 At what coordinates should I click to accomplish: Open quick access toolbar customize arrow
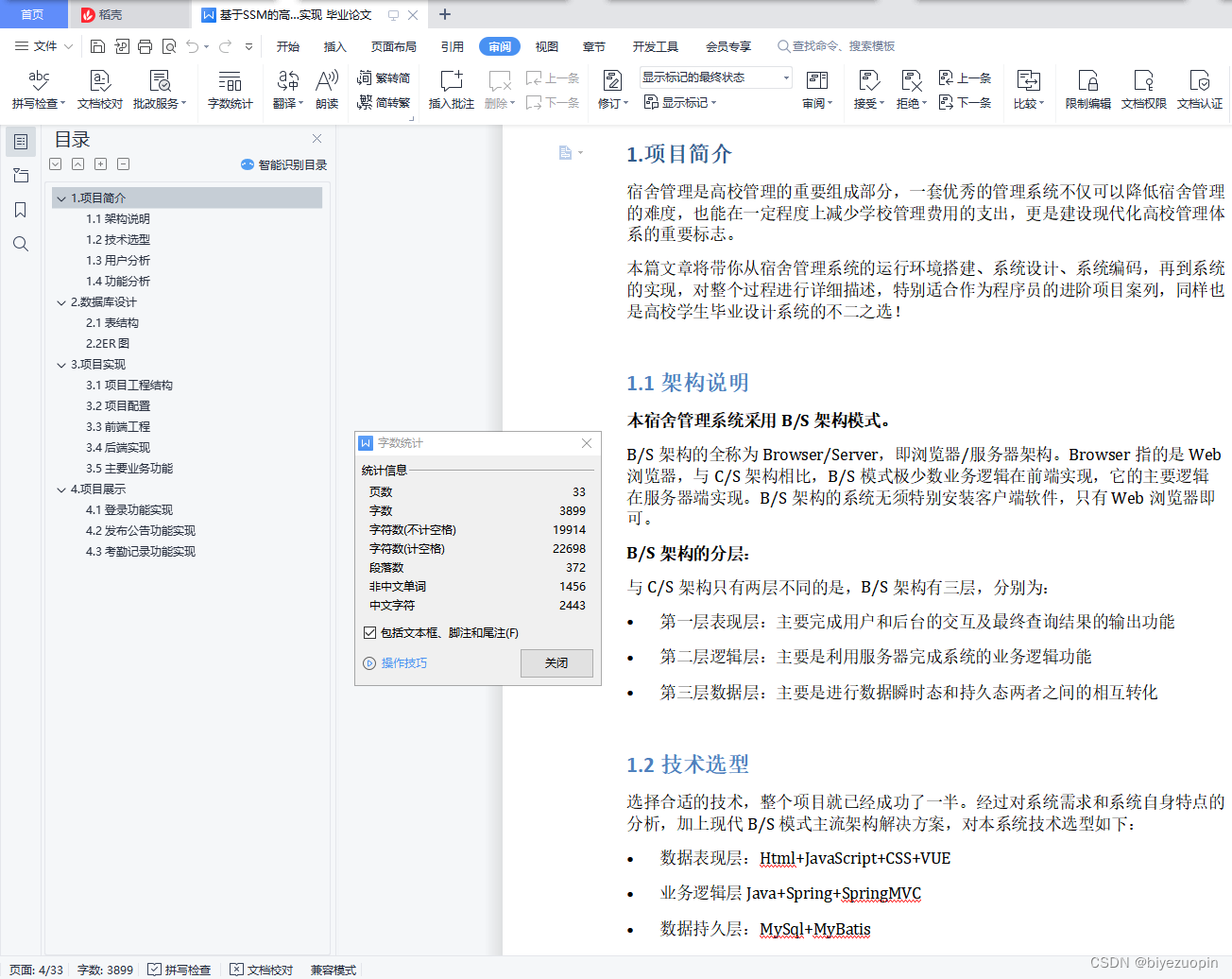[248, 46]
